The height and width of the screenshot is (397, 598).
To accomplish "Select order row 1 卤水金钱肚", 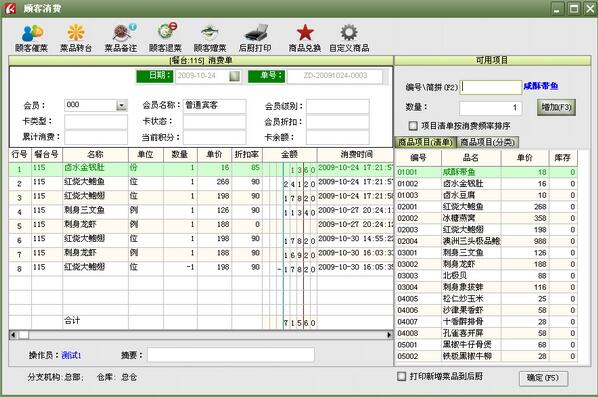I will (201, 169).
